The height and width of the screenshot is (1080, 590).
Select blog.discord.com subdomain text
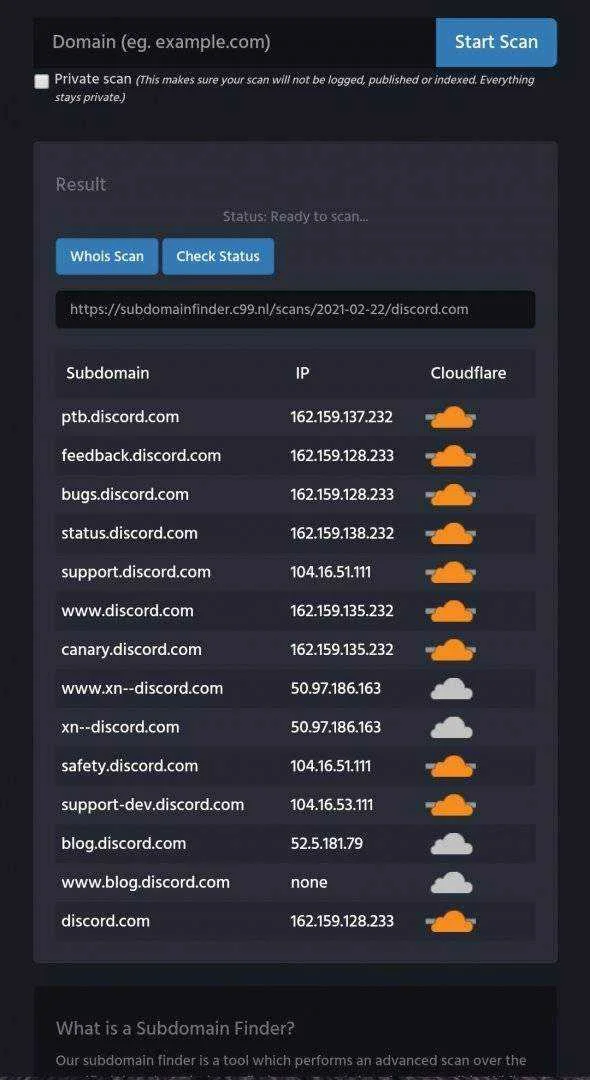point(124,843)
